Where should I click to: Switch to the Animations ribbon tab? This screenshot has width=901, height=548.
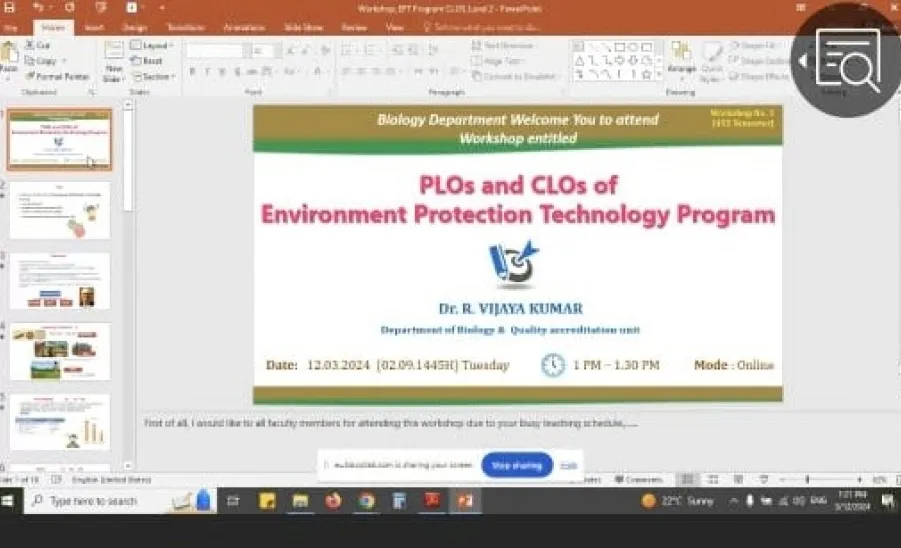[x=244, y=27]
